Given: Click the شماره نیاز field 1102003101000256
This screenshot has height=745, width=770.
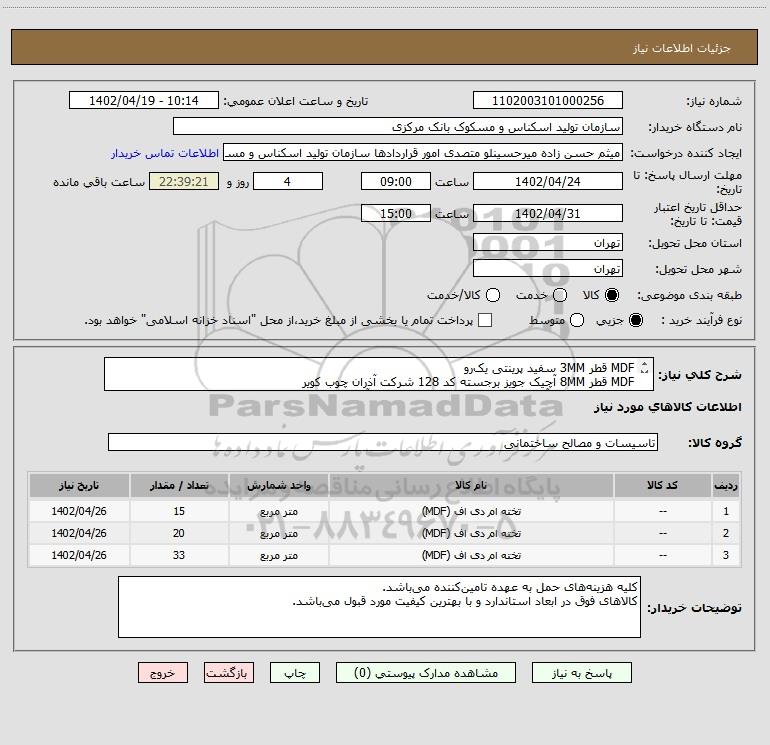Looking at the screenshot, I should (x=548, y=100).
